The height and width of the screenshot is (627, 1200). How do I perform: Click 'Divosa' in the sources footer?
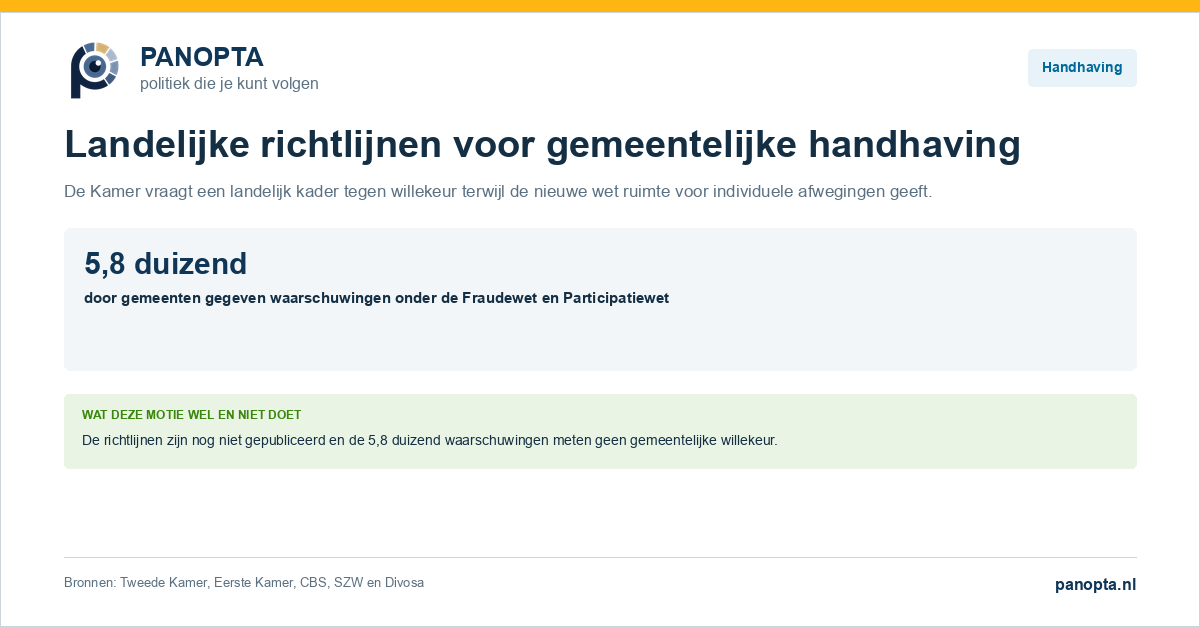(x=404, y=583)
